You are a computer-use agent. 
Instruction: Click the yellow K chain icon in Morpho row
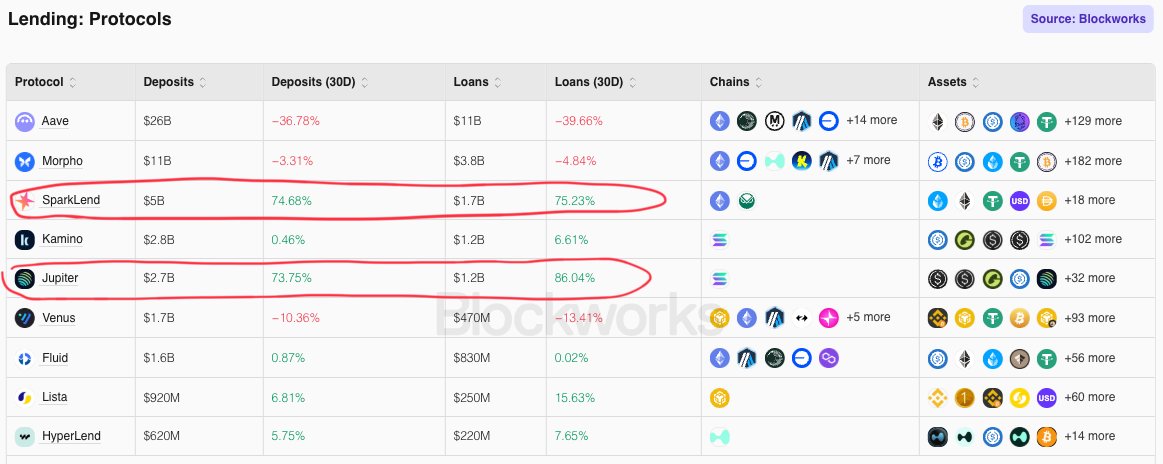802,161
